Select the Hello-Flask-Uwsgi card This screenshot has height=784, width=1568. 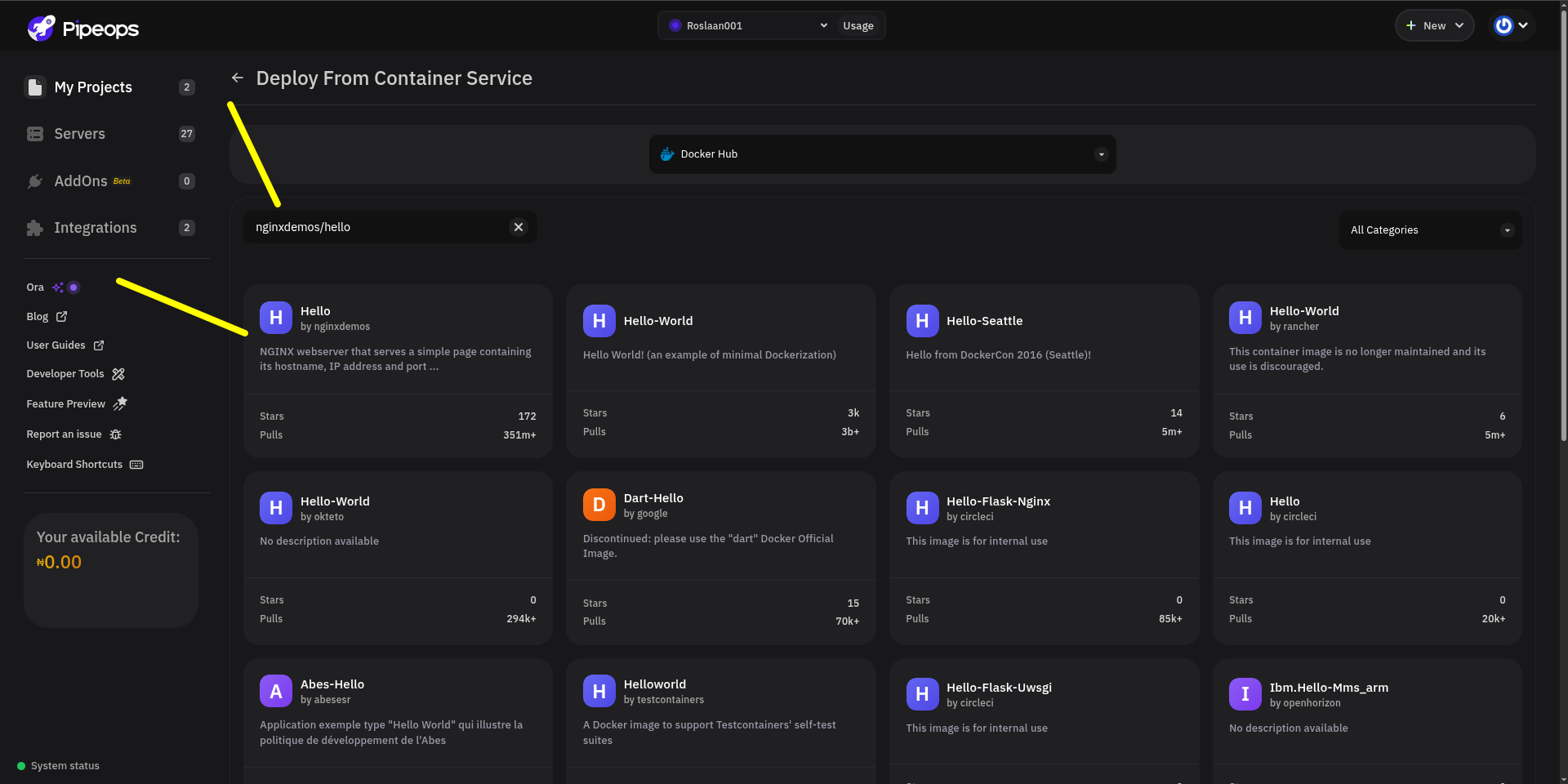1044,721
